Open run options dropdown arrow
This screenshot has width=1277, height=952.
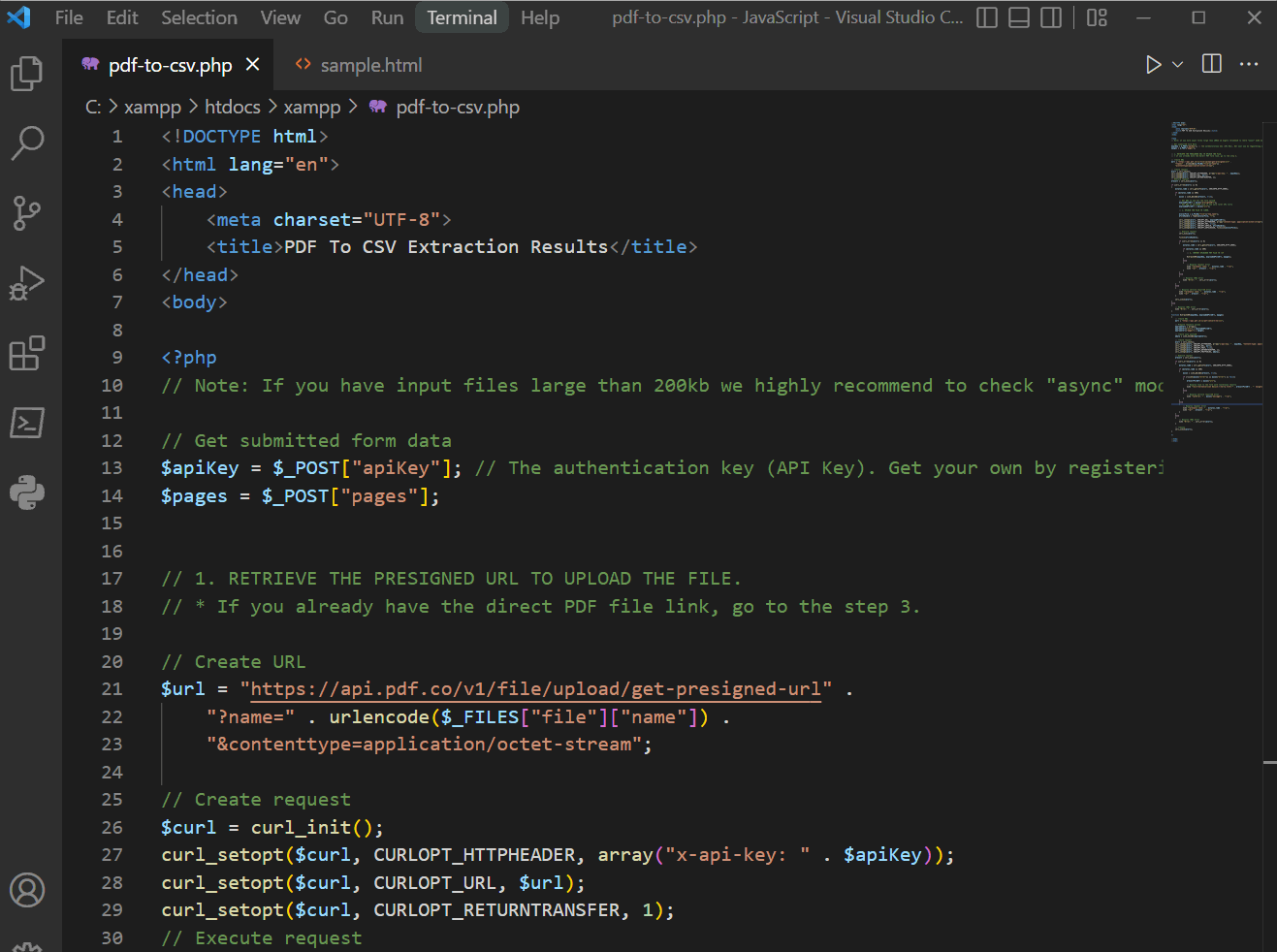point(1177,65)
